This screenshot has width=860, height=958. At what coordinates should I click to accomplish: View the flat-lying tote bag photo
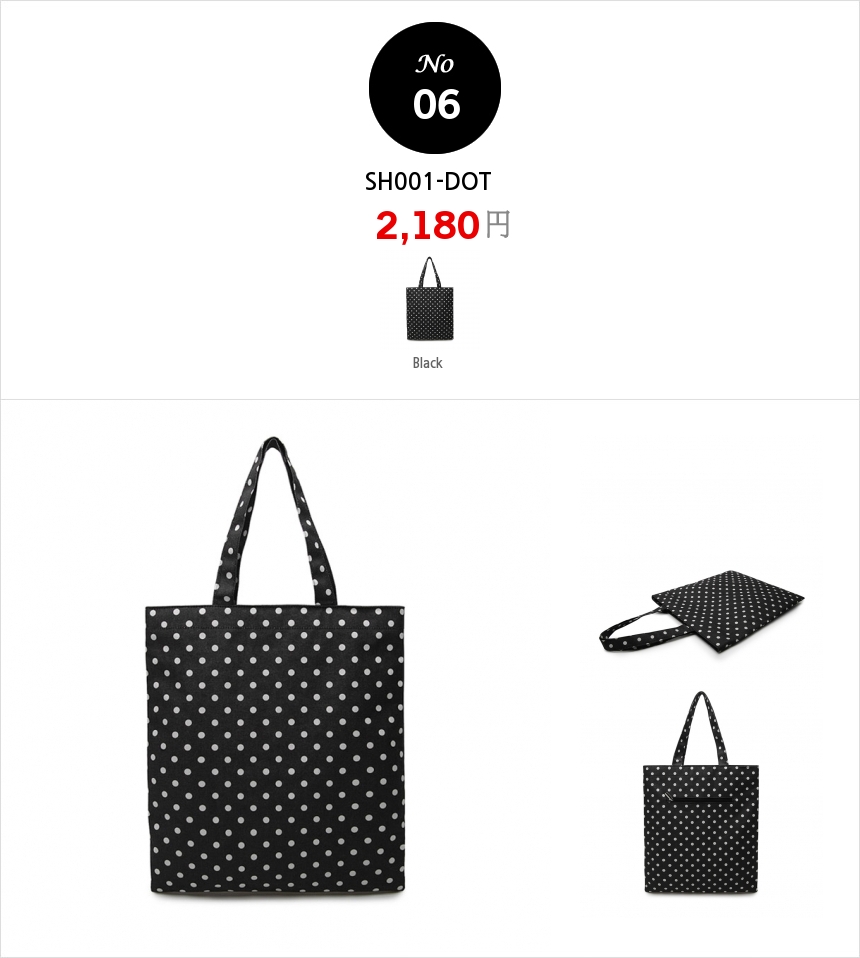(x=701, y=612)
